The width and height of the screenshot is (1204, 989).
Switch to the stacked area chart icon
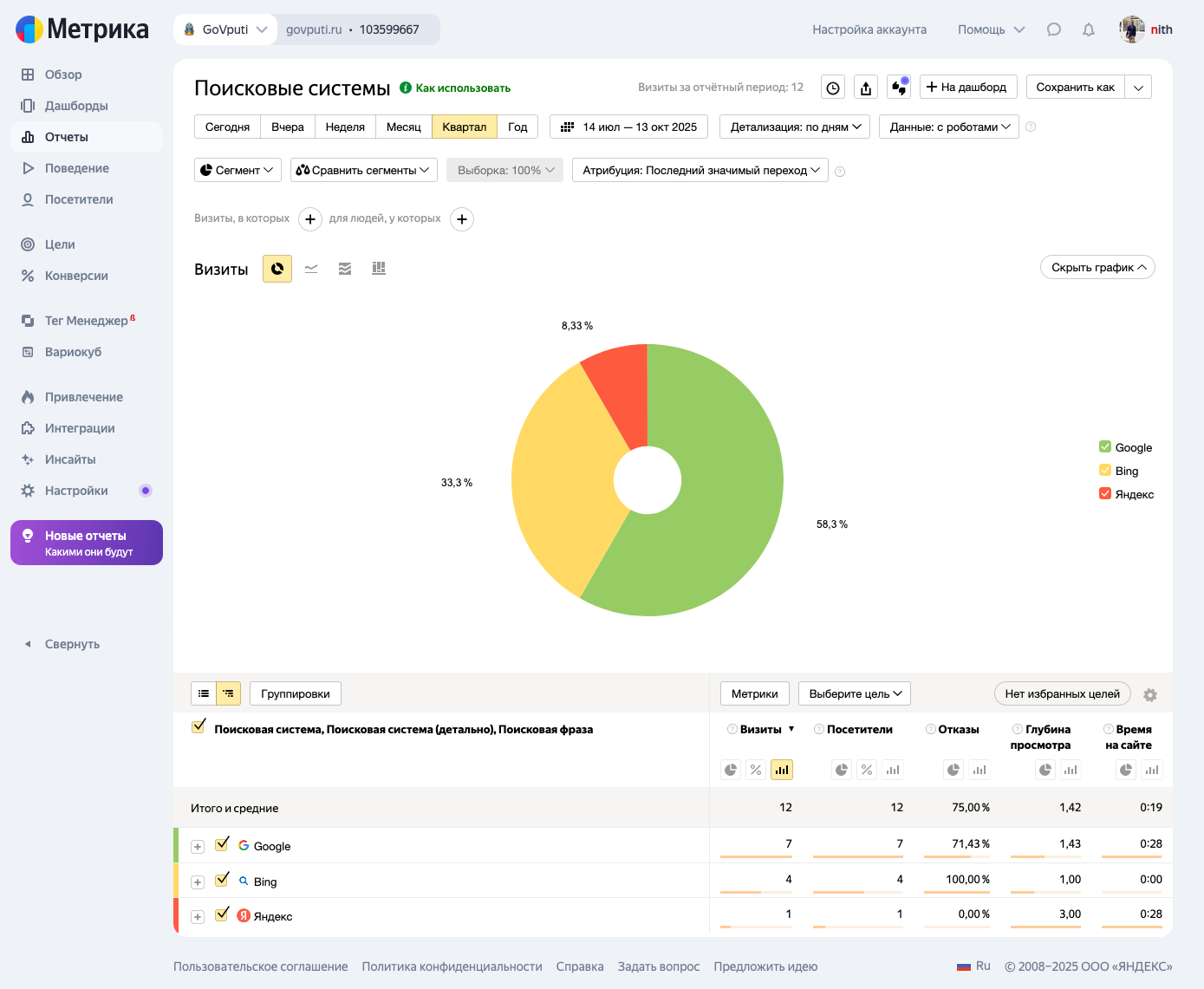345,269
